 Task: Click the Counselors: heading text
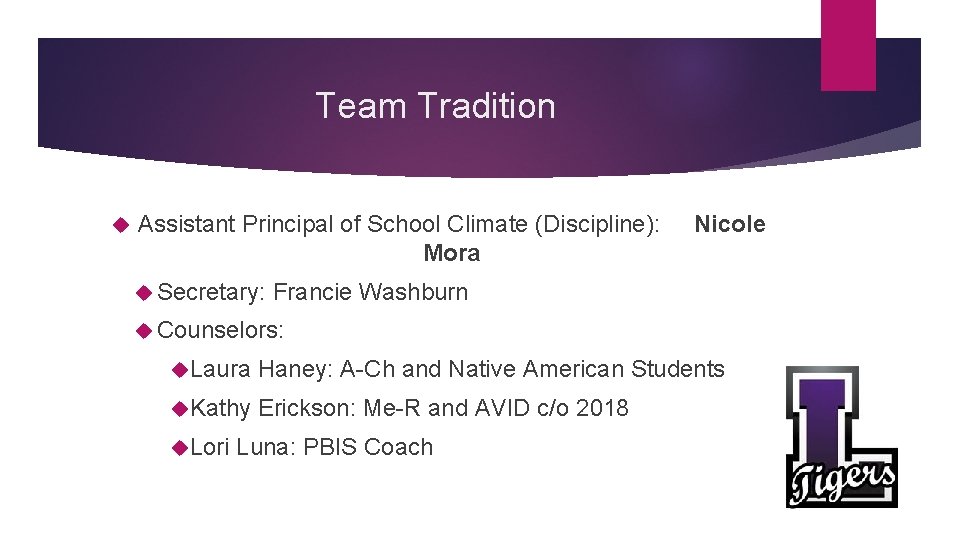(221, 328)
